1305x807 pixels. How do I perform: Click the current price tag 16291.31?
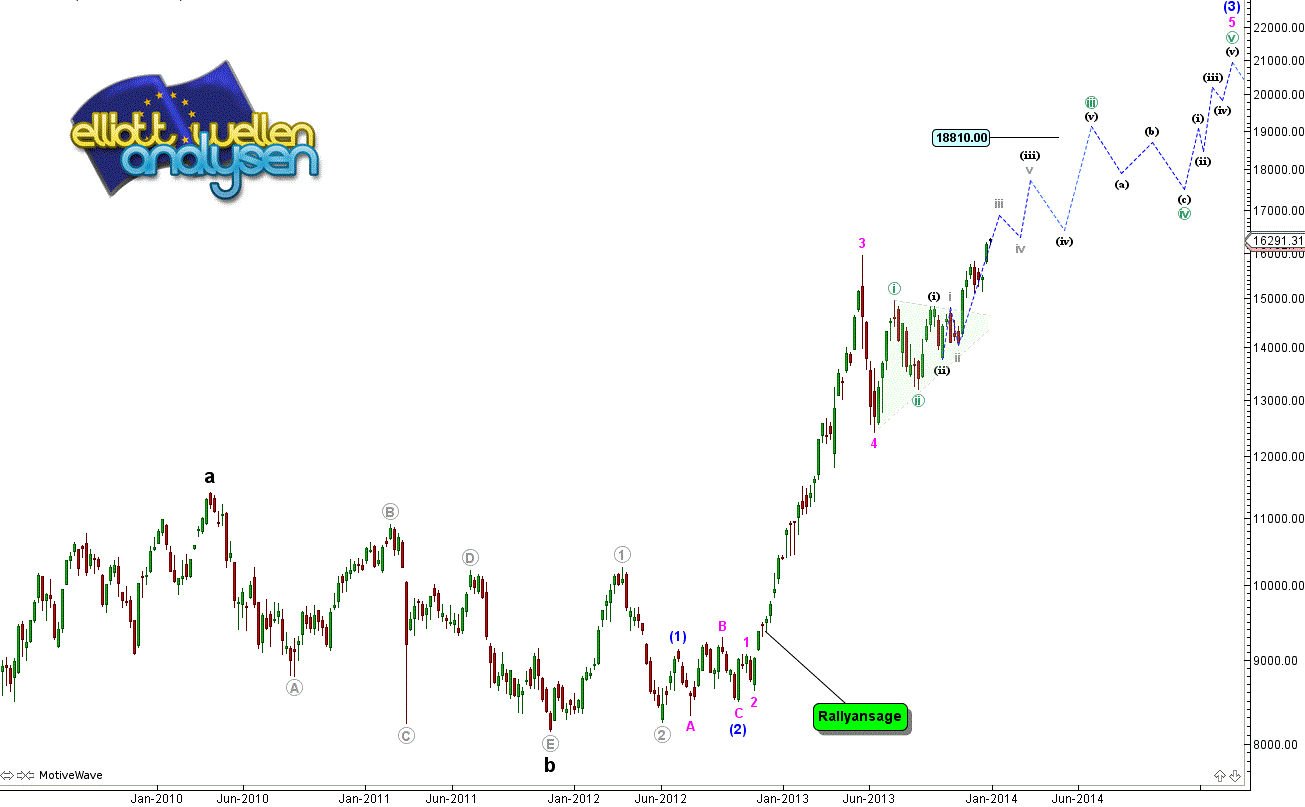[x=1275, y=241]
